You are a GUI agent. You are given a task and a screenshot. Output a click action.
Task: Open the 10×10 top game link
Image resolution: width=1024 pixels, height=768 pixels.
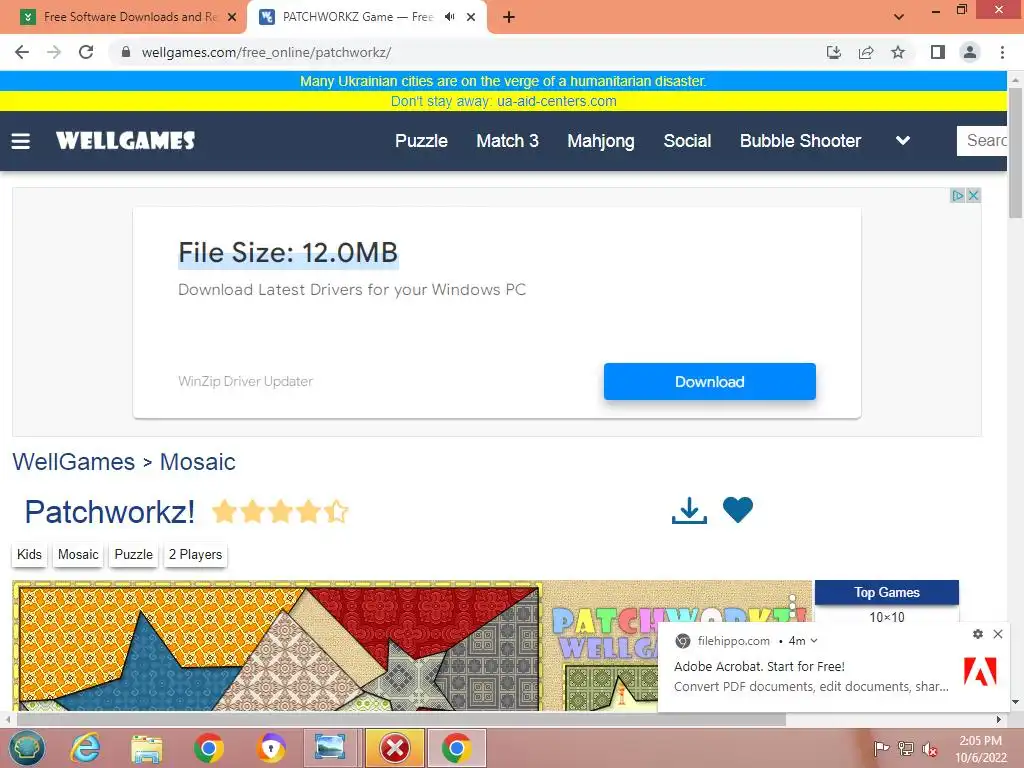click(x=887, y=617)
